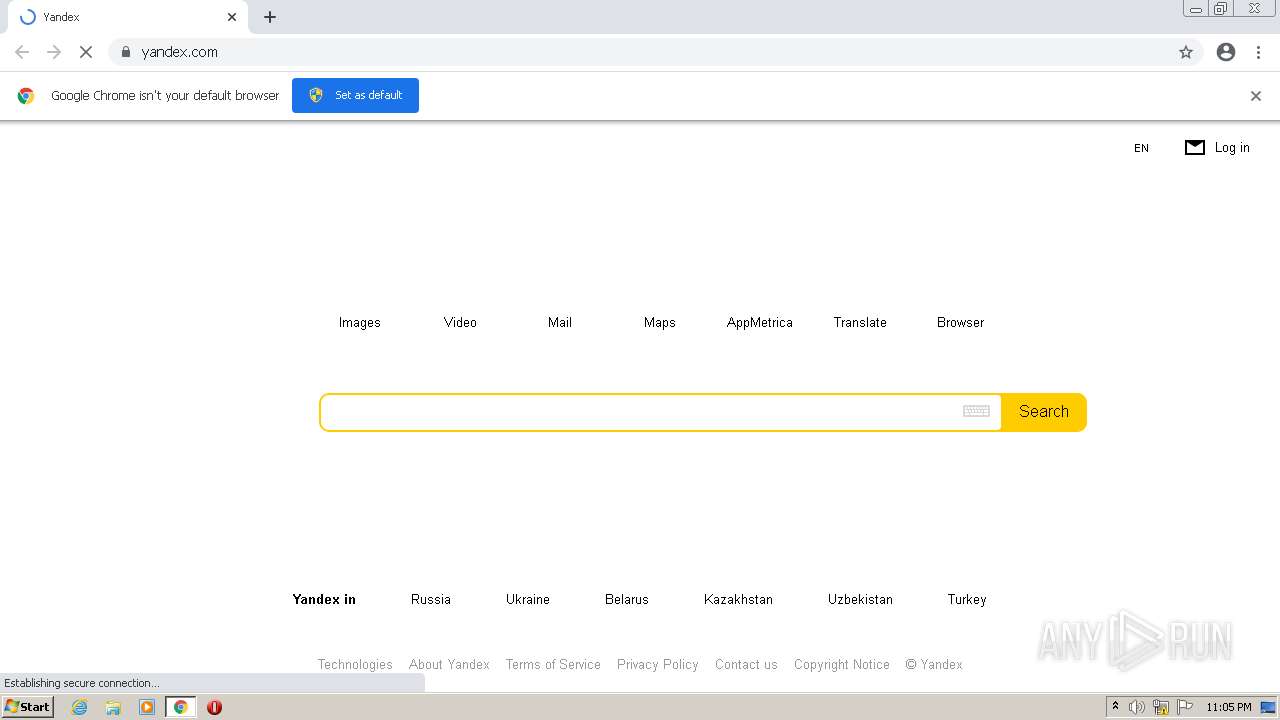Open About Yandex page
This screenshot has height=720, width=1280.
coord(449,664)
